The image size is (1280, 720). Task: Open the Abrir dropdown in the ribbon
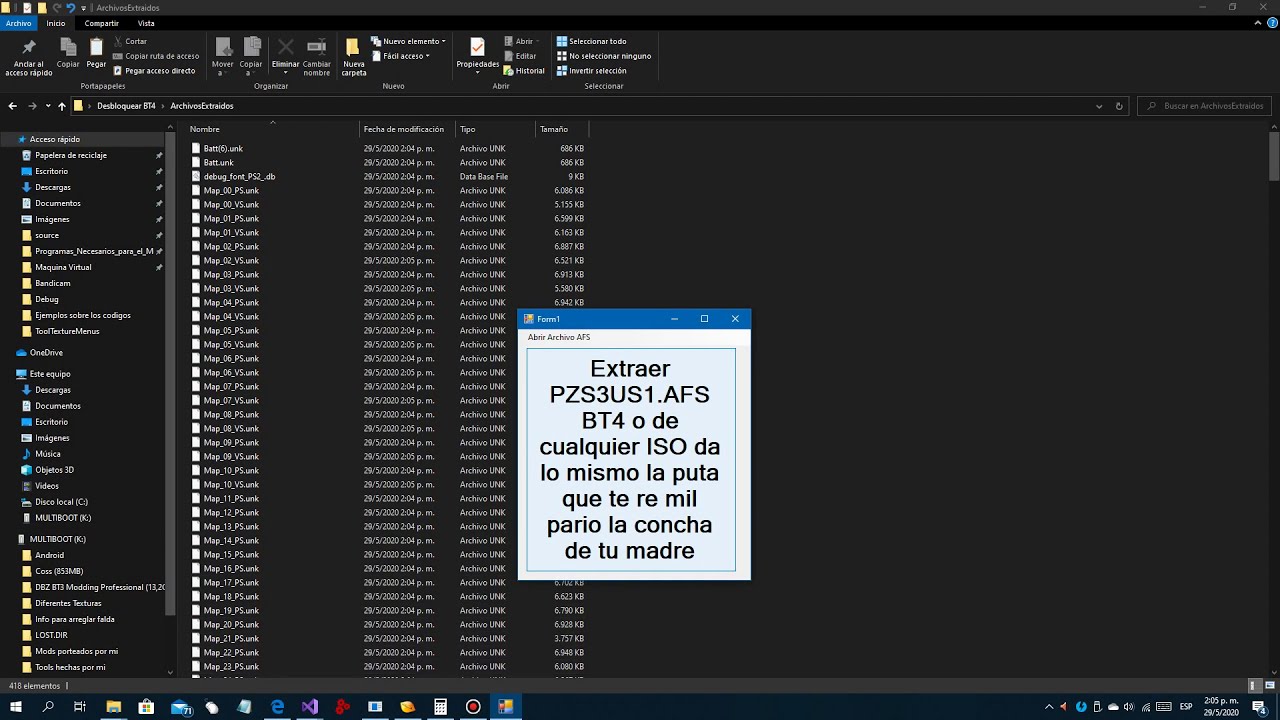(522, 41)
